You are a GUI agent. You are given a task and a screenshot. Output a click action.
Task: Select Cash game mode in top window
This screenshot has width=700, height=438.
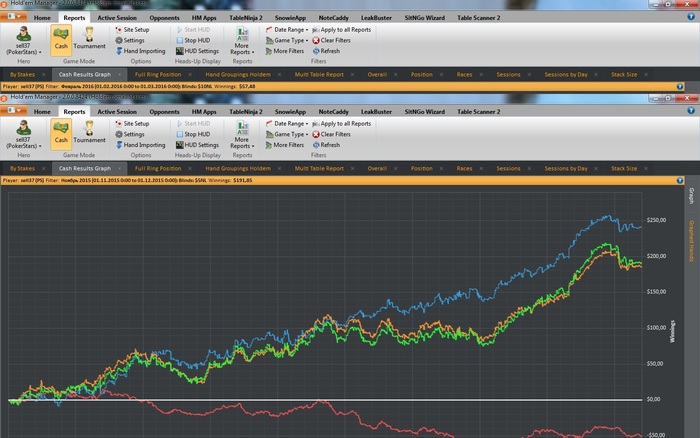click(x=61, y=40)
